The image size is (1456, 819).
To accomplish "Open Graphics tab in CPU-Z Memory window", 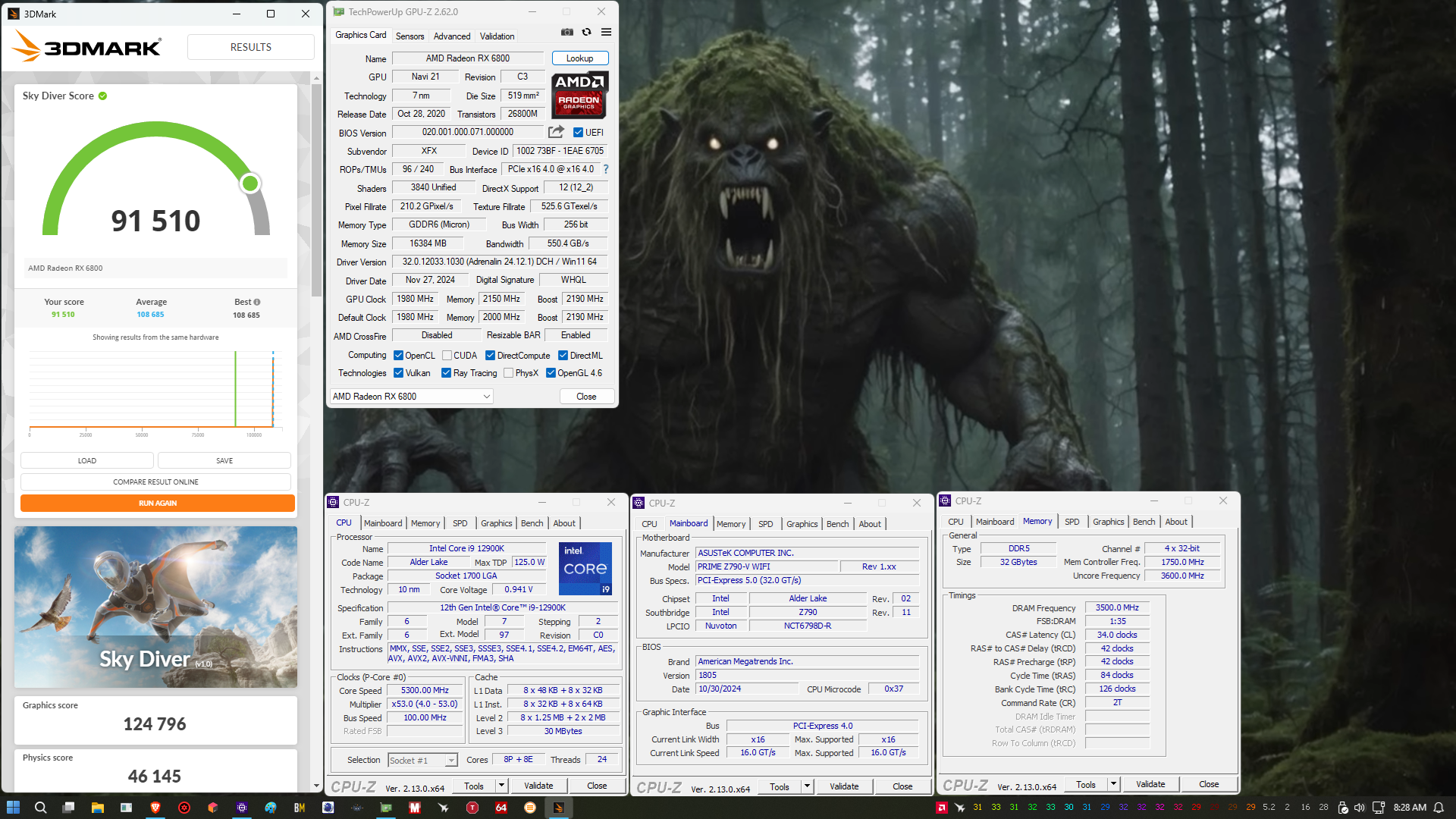I will (x=1109, y=522).
